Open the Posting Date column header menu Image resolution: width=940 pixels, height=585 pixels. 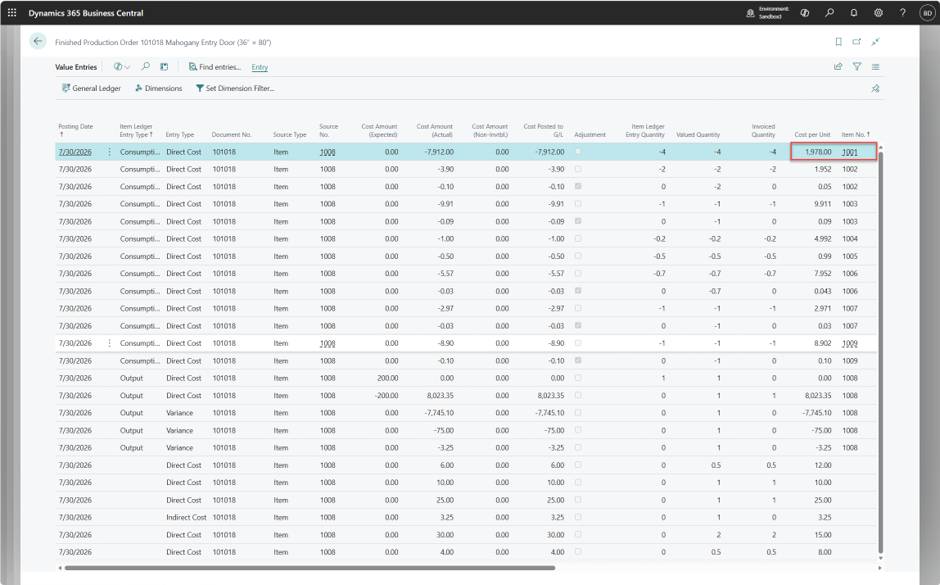(x=76, y=130)
